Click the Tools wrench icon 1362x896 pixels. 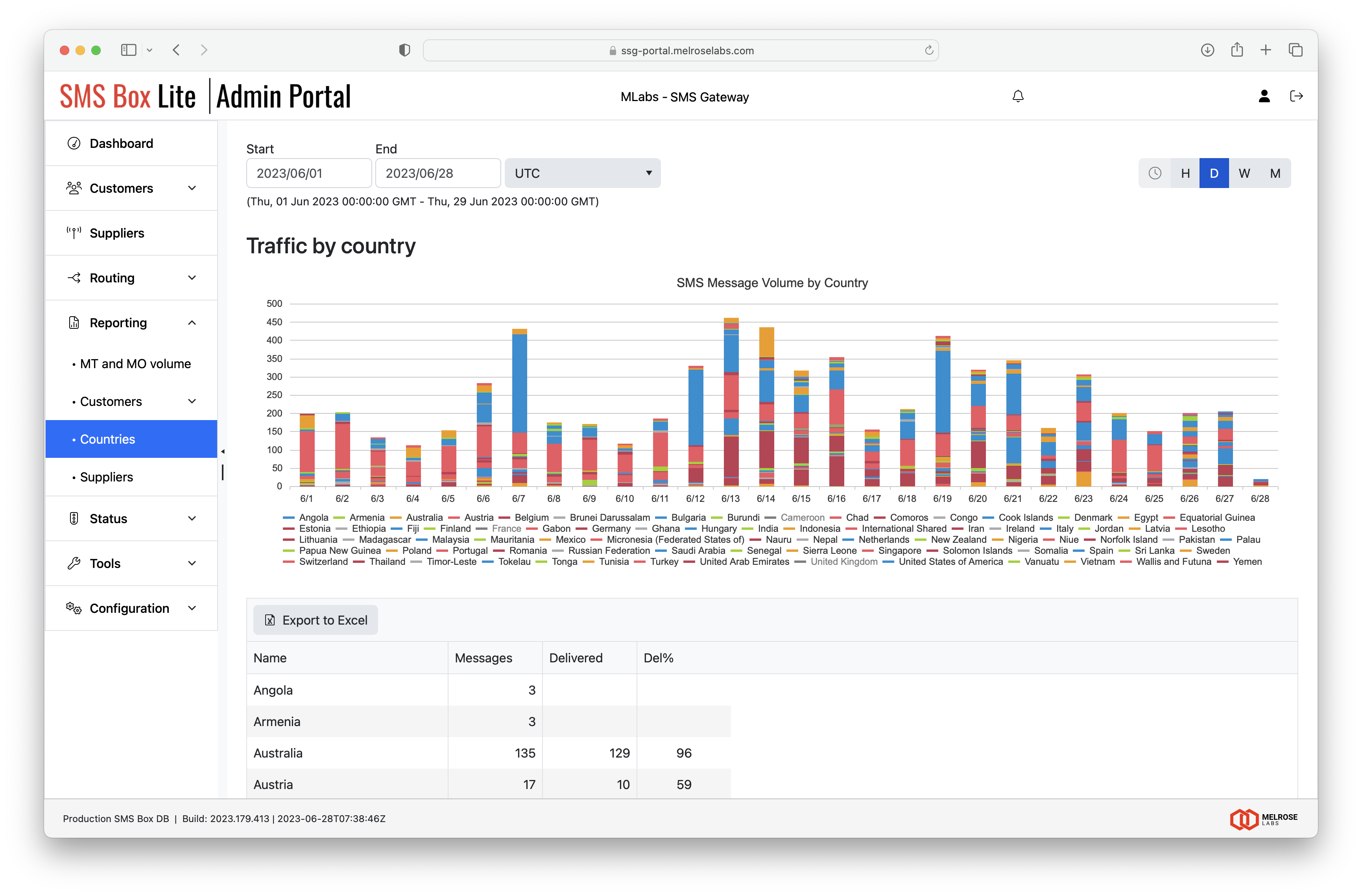(74, 563)
